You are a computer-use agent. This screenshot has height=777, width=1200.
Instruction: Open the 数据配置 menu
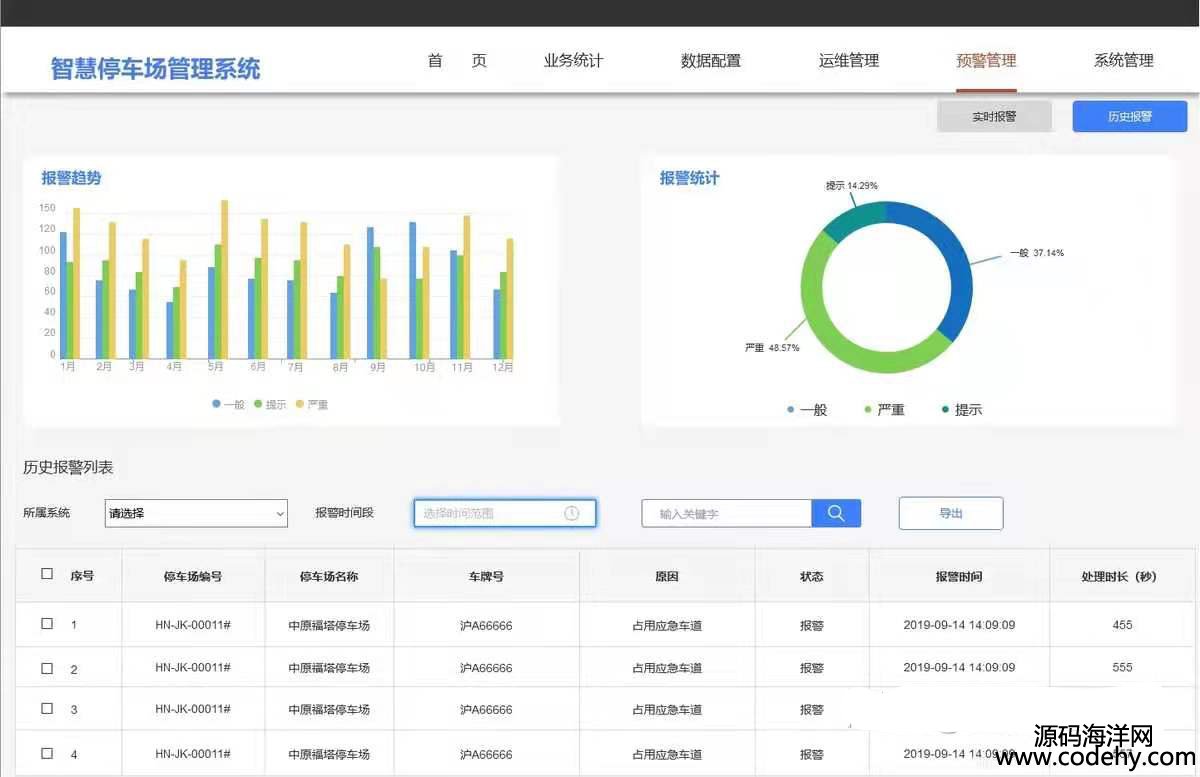click(x=711, y=61)
